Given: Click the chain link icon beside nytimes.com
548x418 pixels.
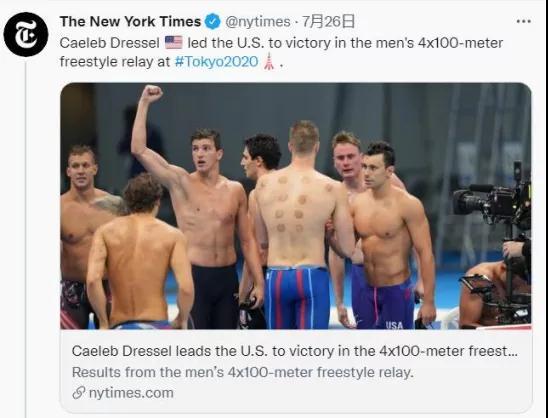Looking at the screenshot, I should pyautogui.click(x=79, y=392).
